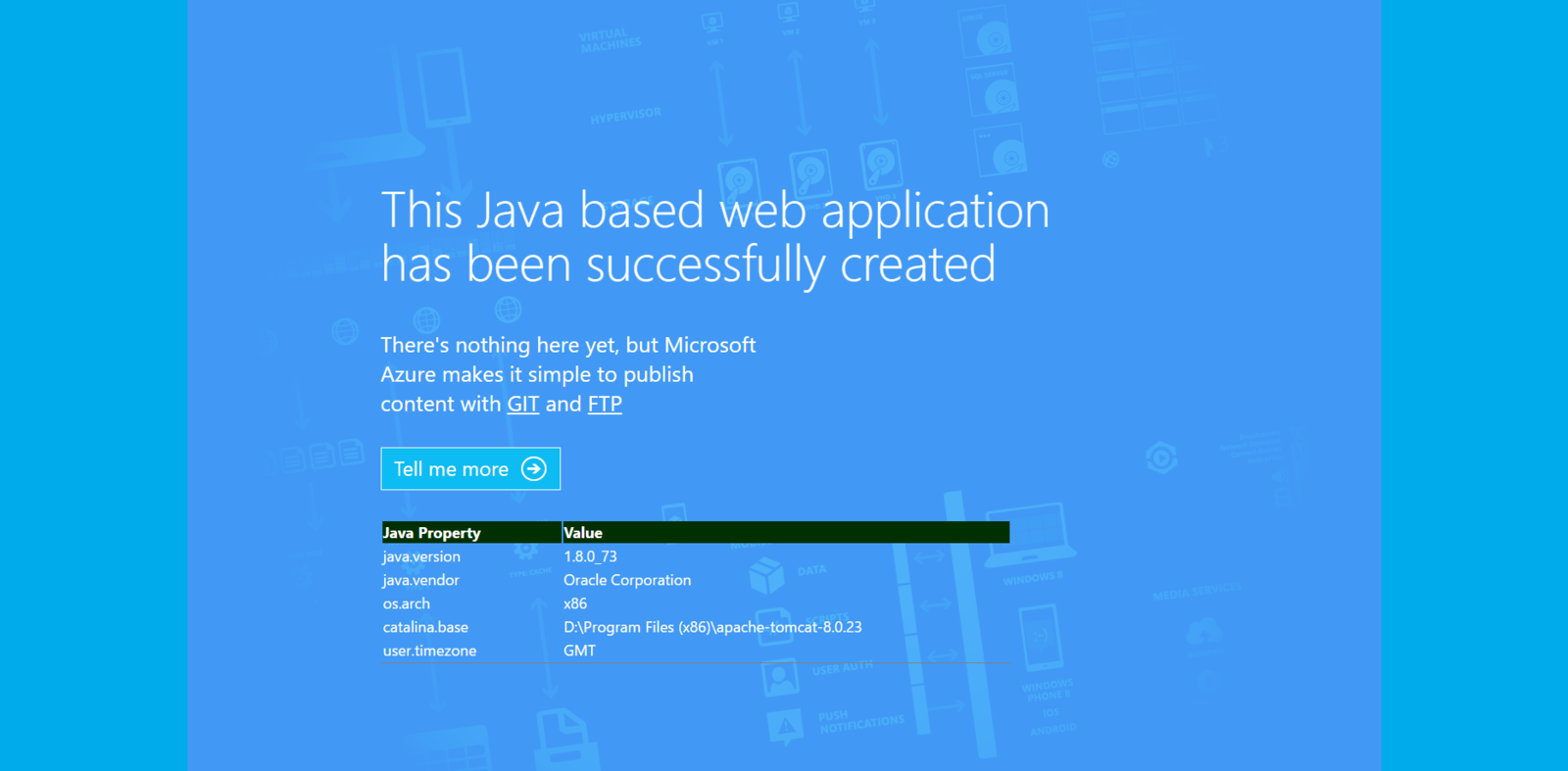Click the GMT timezone value
This screenshot has height=771, width=1568.
pos(579,651)
